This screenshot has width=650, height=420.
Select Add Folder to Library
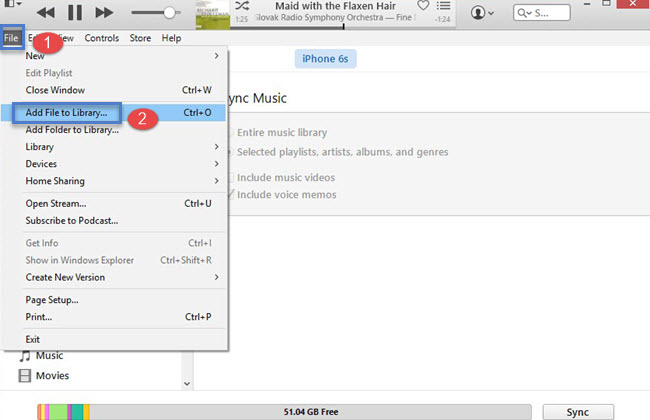click(x=114, y=130)
